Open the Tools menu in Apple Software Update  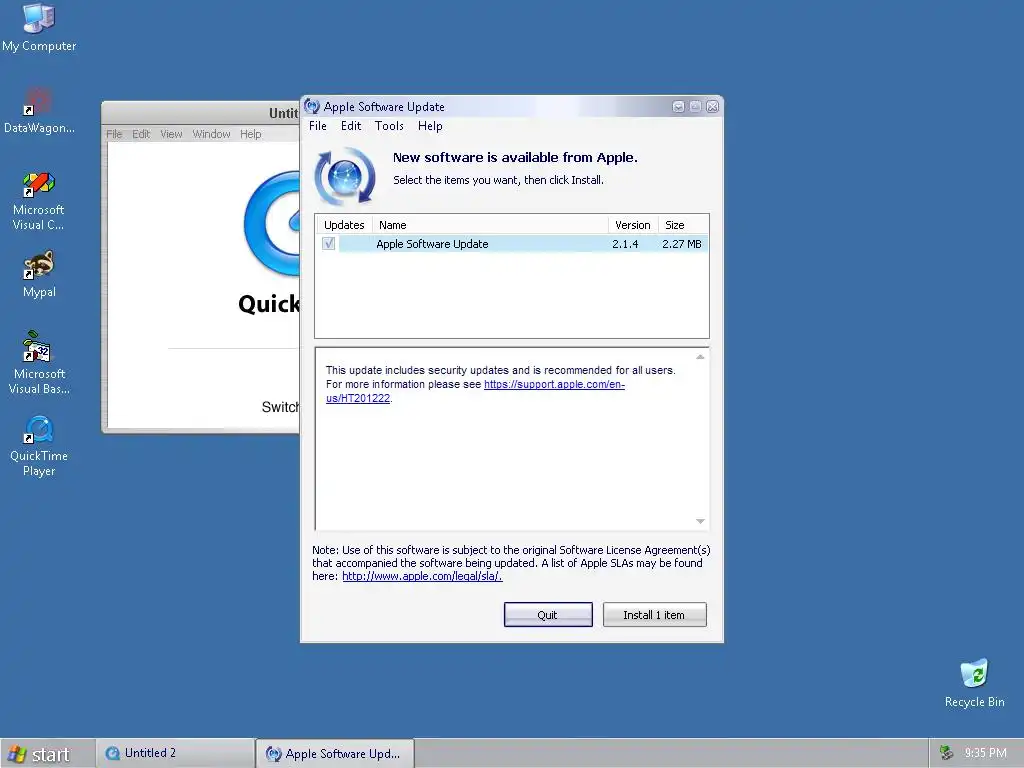(x=389, y=126)
